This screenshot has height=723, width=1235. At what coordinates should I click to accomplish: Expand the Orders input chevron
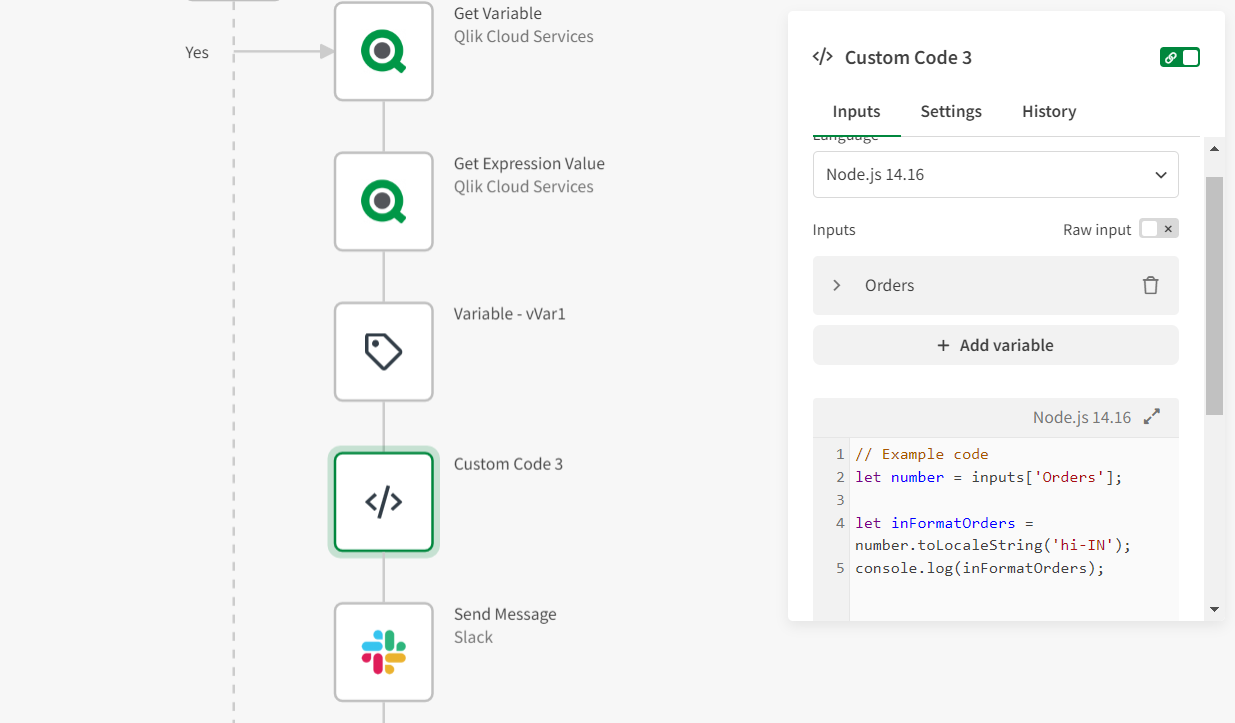coord(837,285)
